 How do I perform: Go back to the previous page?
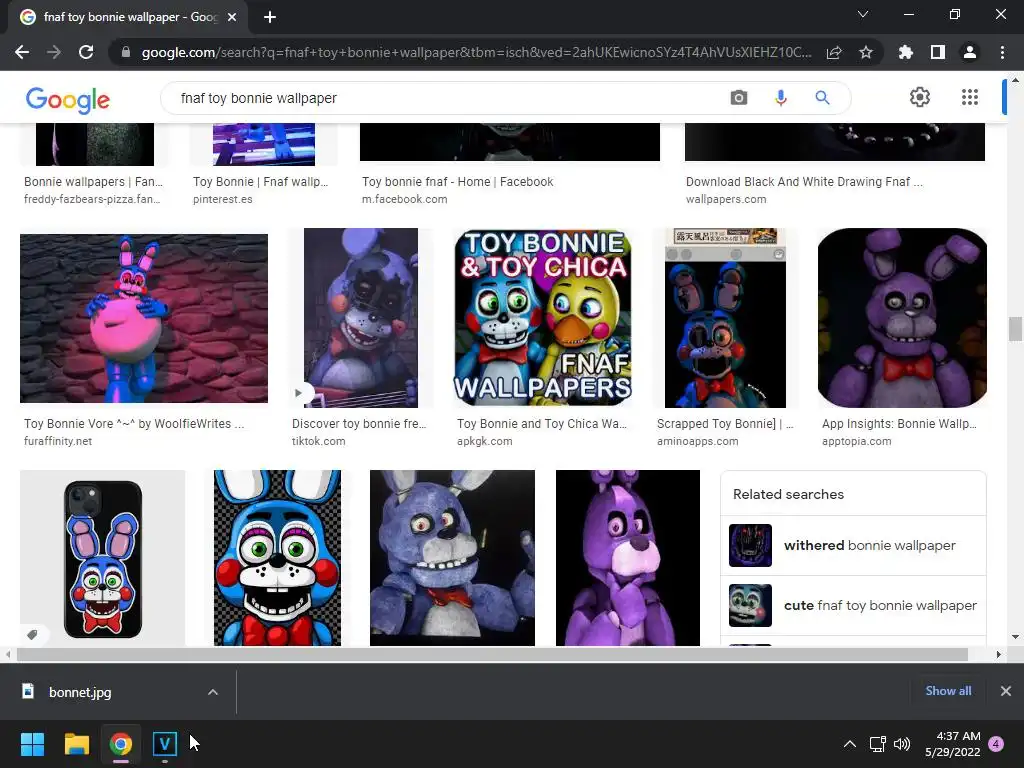(x=22, y=52)
